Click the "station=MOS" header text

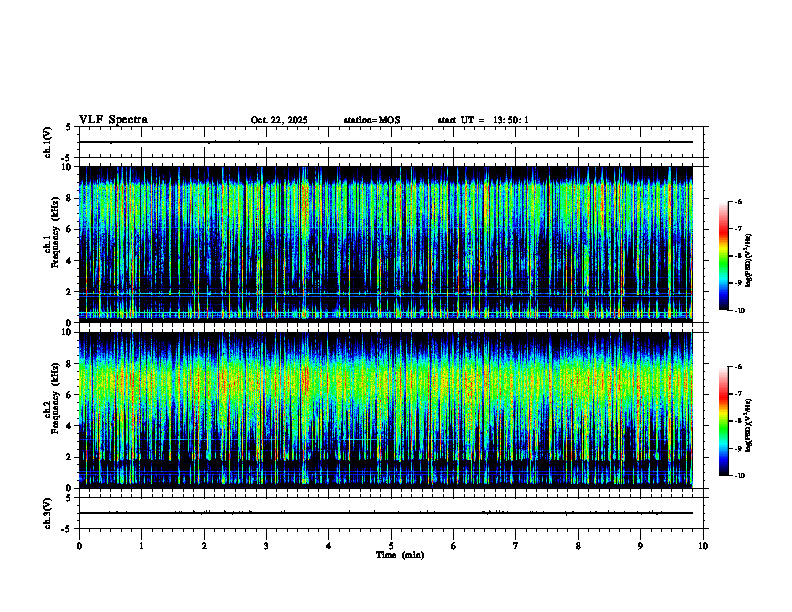pyautogui.click(x=372, y=120)
